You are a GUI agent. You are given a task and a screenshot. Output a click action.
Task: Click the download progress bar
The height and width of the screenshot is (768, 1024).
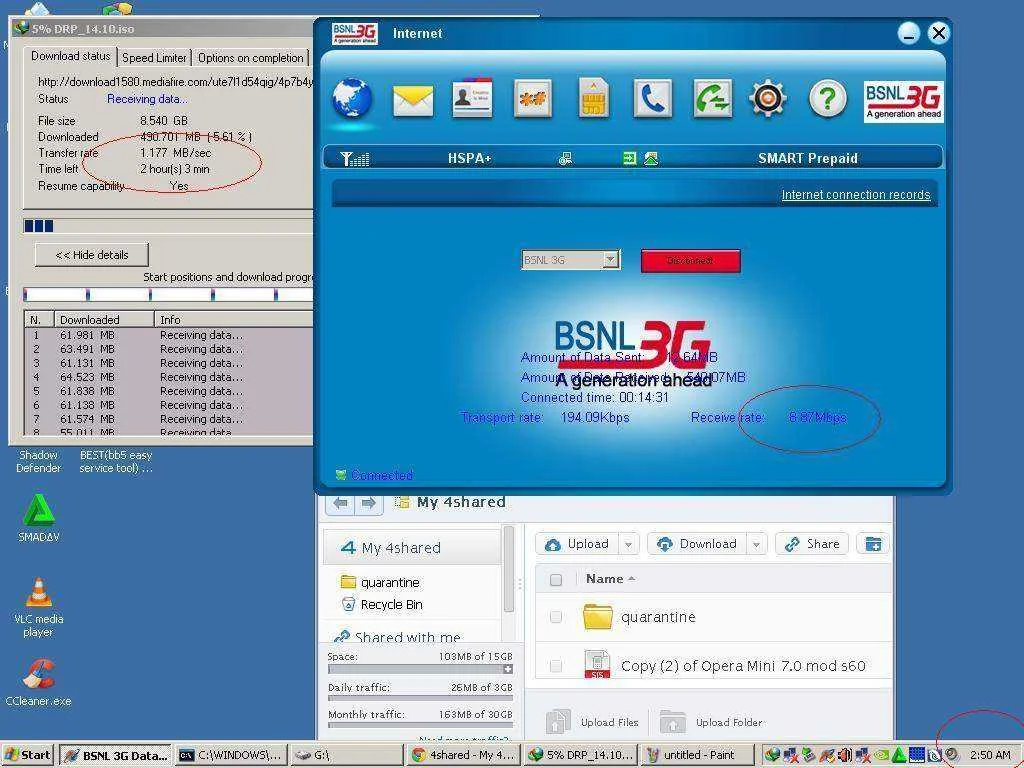click(168, 226)
